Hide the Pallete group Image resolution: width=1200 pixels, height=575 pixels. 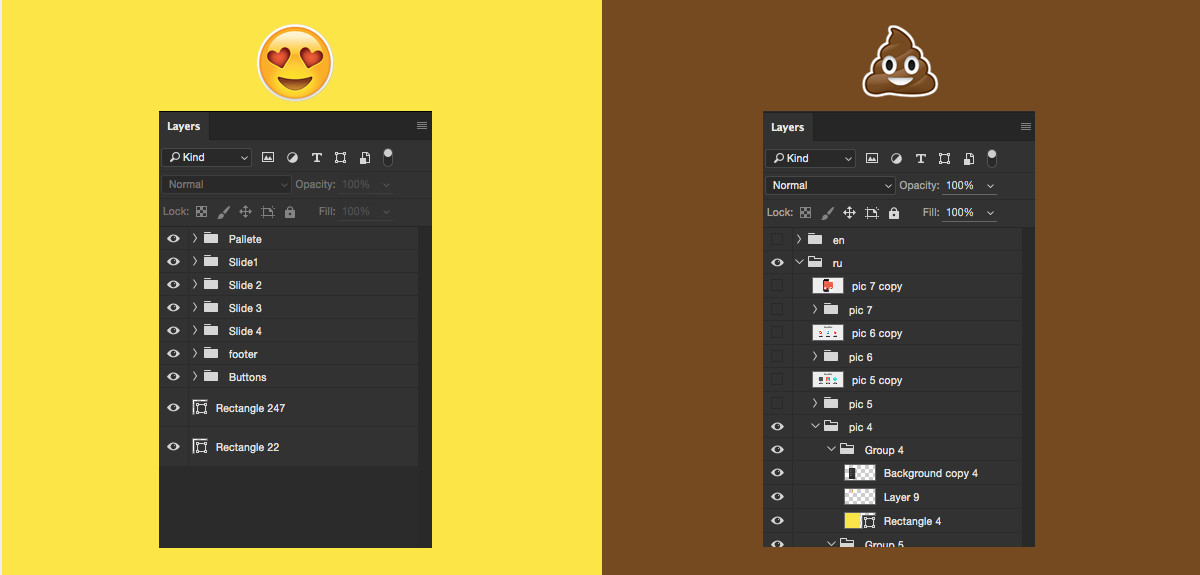(x=174, y=239)
